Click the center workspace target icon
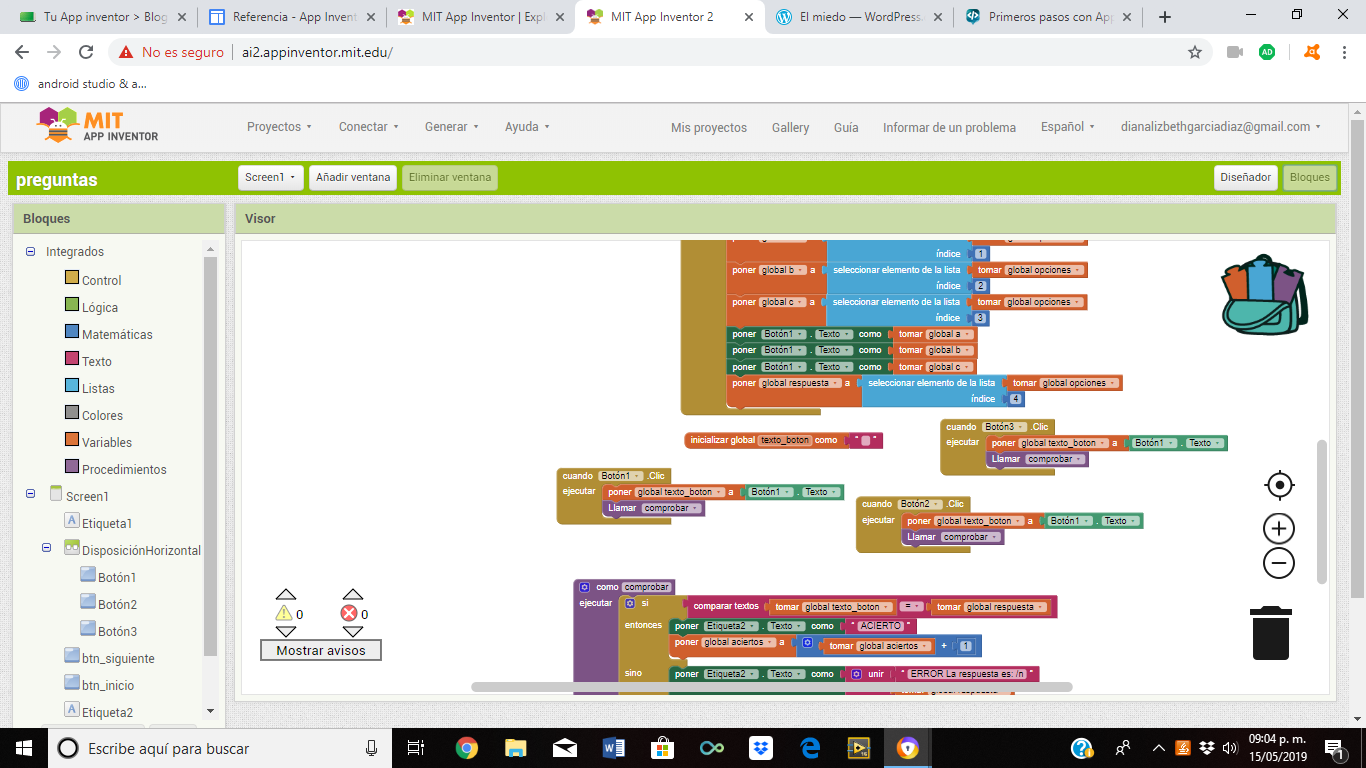 1279,486
